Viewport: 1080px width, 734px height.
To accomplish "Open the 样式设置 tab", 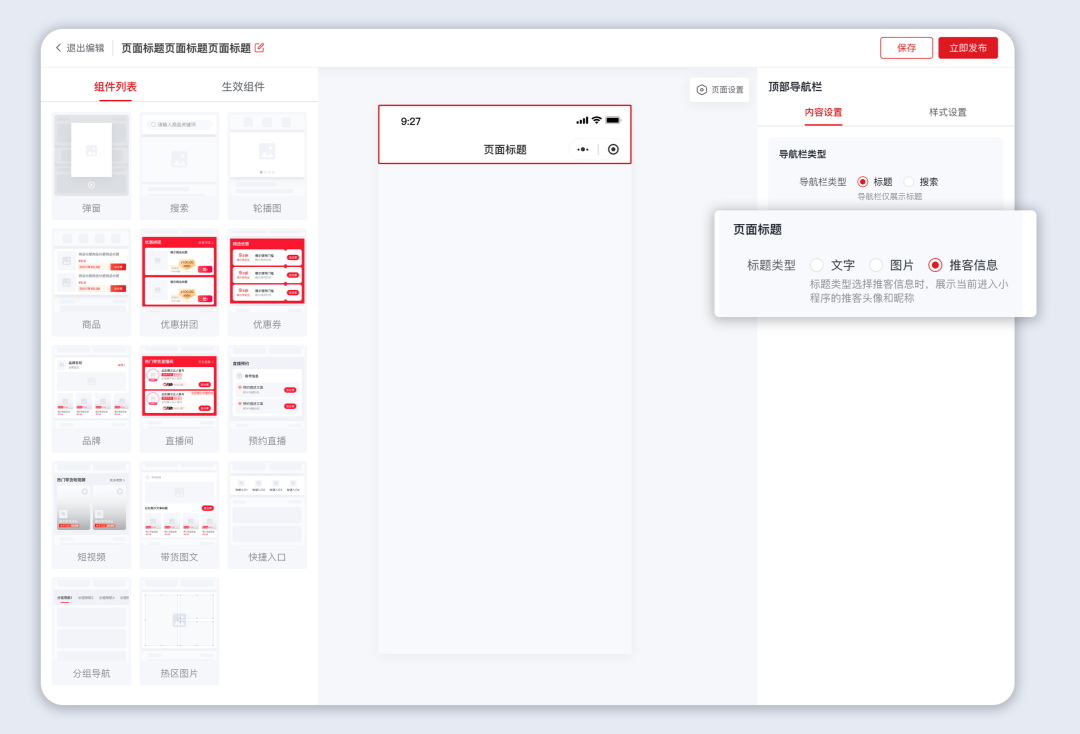I will click(x=949, y=112).
